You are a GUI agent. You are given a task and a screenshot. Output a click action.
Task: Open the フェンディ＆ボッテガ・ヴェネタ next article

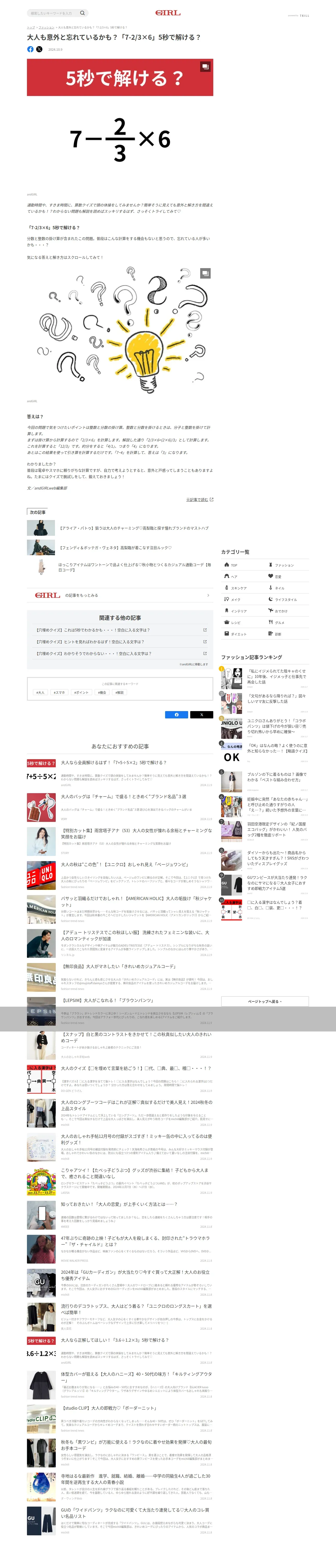pyautogui.click(x=120, y=548)
